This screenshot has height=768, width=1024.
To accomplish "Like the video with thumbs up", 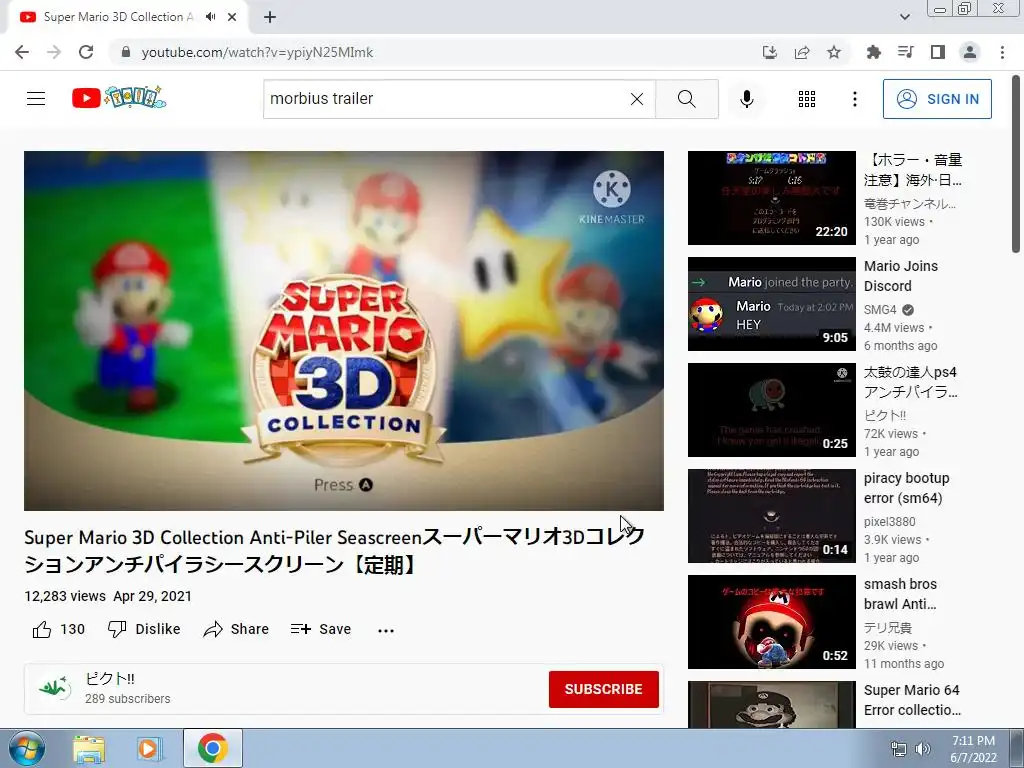I will point(58,630).
